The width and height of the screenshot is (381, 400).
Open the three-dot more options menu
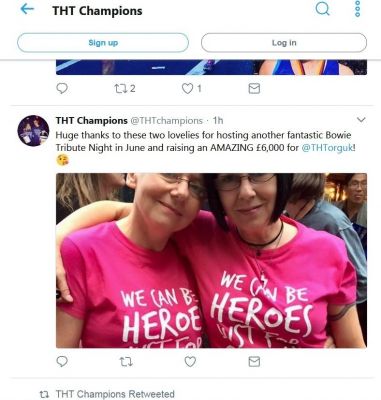[x=358, y=9]
